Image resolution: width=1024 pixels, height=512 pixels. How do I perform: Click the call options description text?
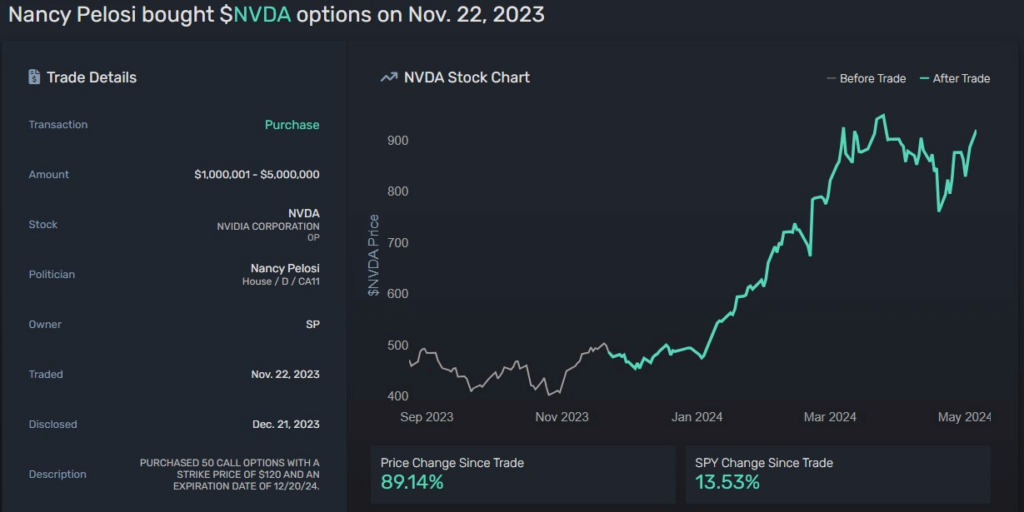click(230, 474)
